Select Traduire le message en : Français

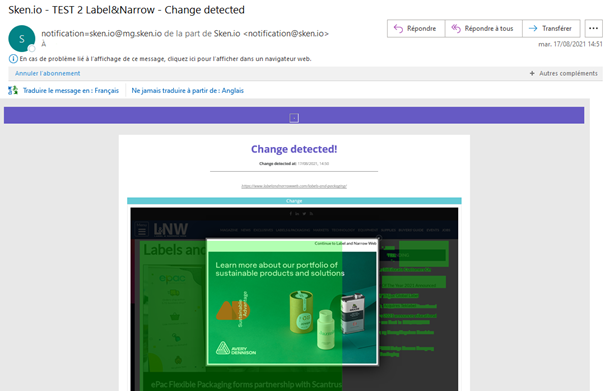(x=71, y=91)
